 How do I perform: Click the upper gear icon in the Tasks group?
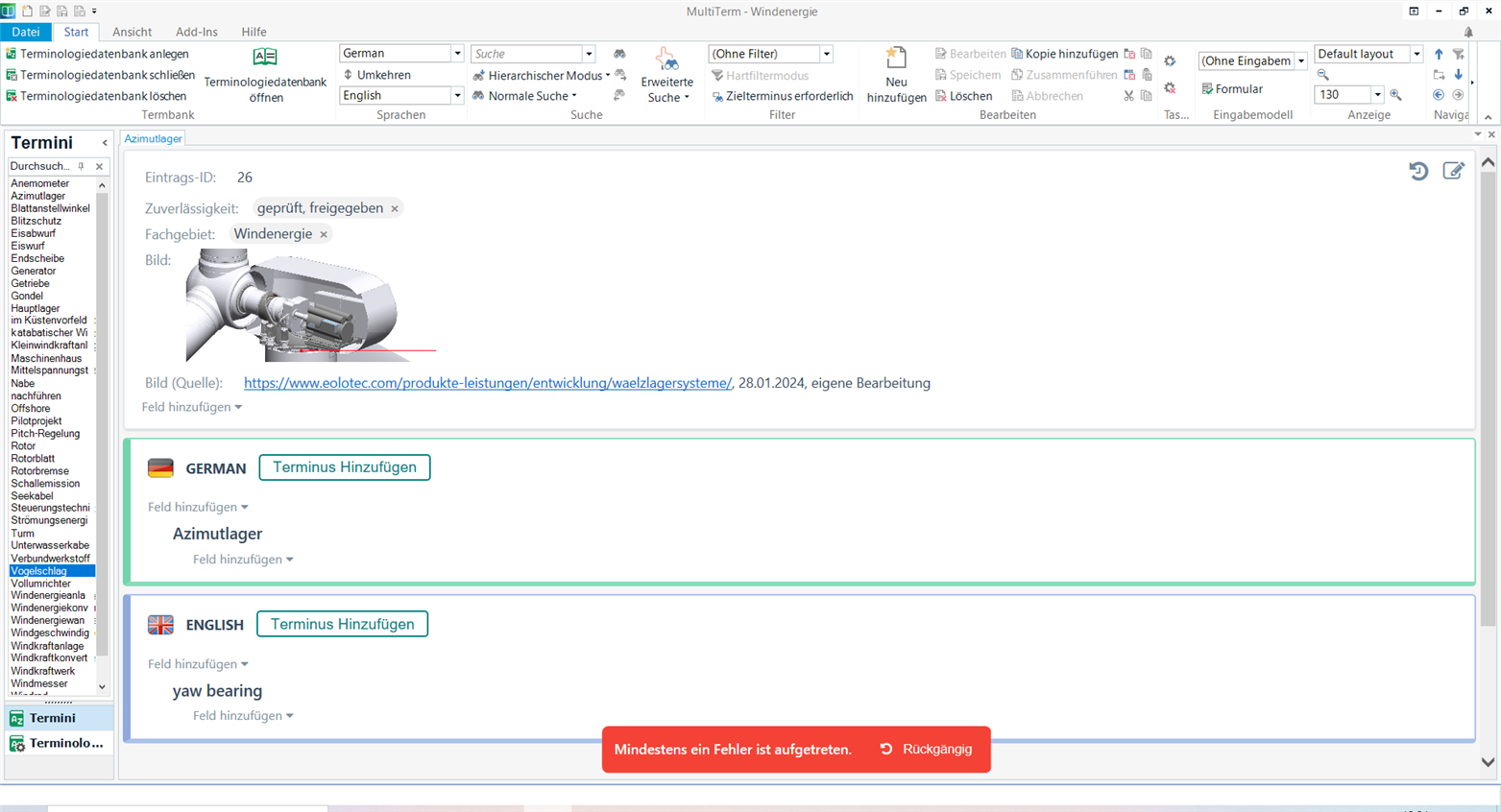[x=1170, y=61]
